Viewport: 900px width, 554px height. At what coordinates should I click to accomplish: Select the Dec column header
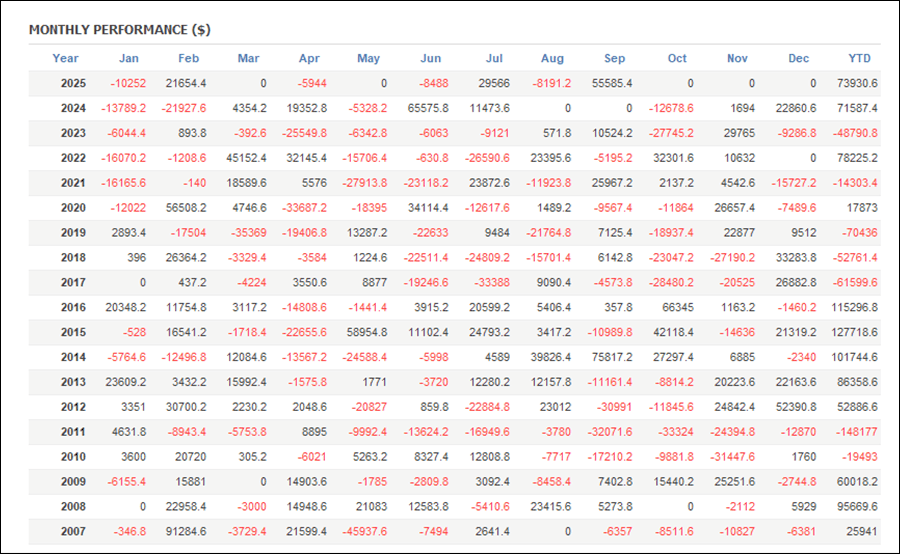(798, 58)
